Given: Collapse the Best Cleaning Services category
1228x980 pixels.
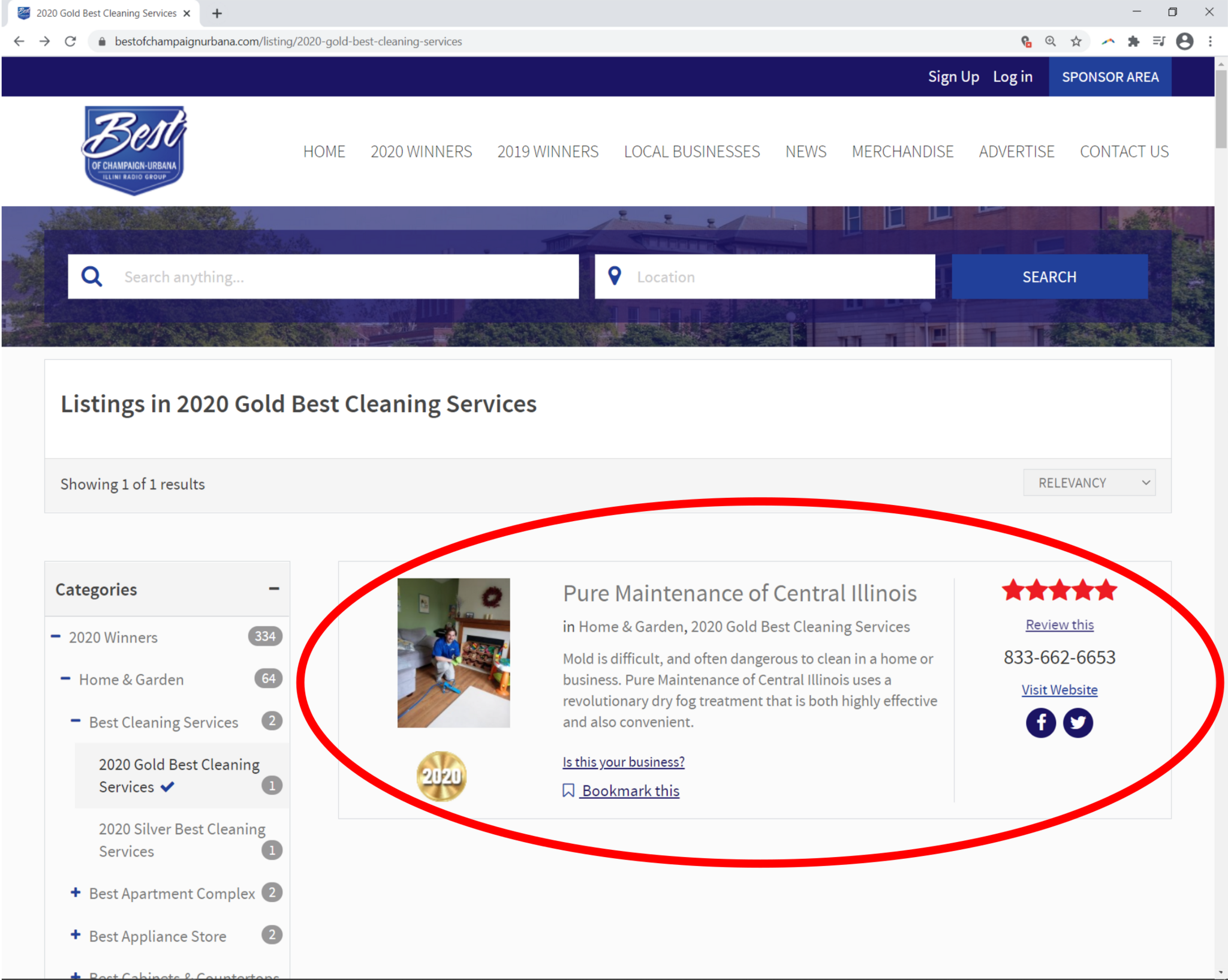Looking at the screenshot, I should click(76, 721).
